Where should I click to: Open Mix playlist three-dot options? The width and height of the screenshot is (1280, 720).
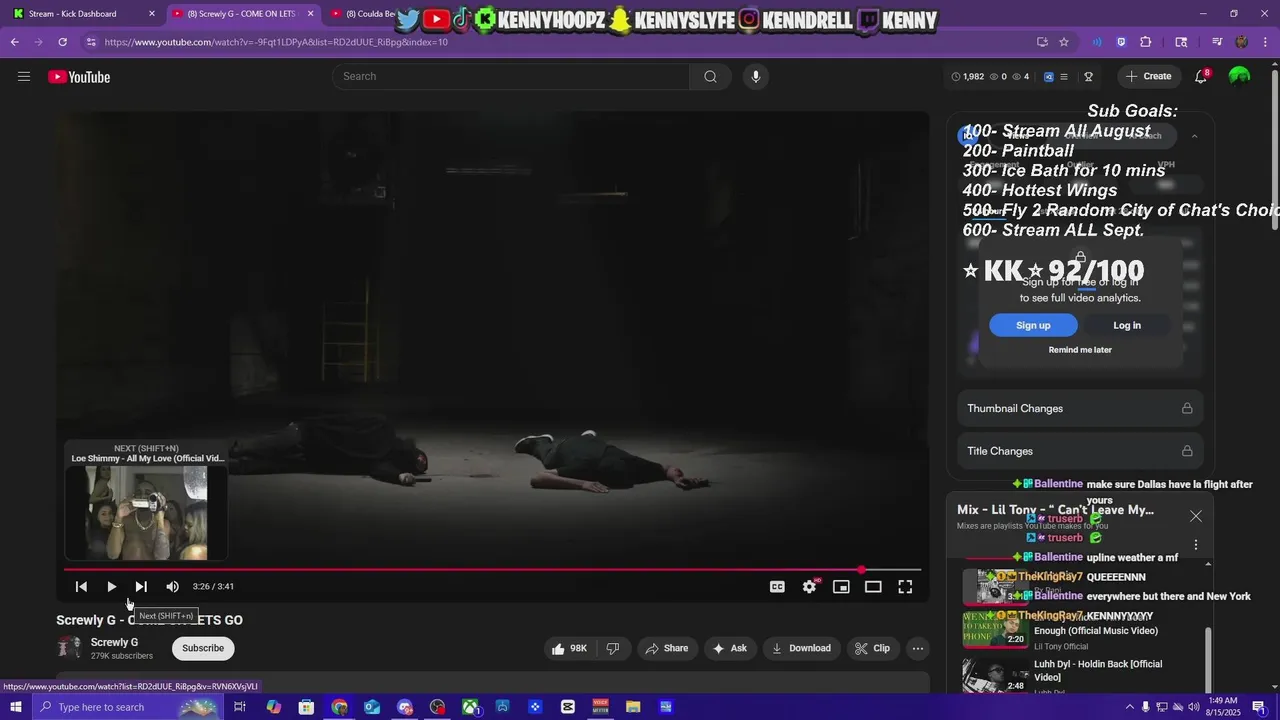point(1195,545)
